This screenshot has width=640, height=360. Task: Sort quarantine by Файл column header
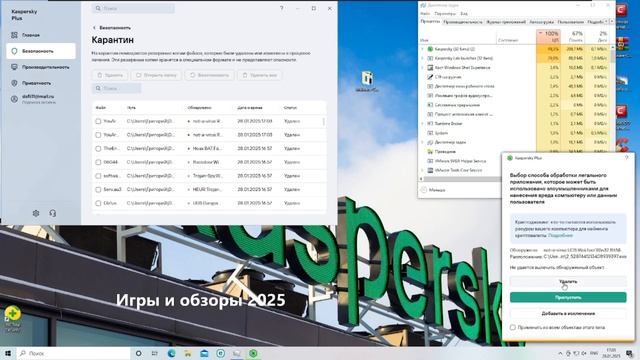coord(100,108)
